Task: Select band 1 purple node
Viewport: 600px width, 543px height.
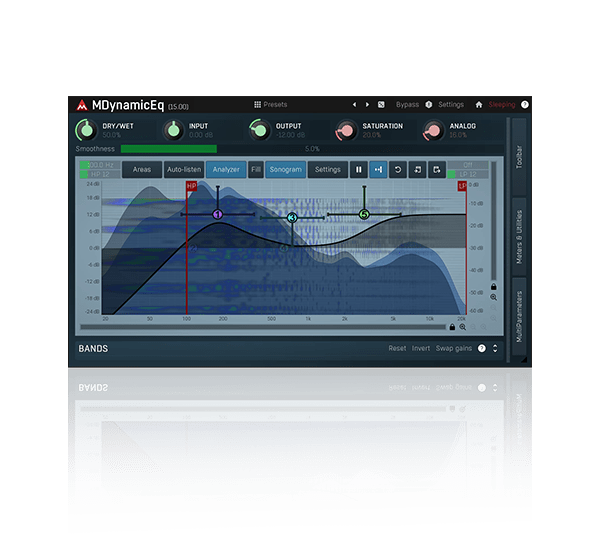Action: pyautogui.click(x=218, y=214)
